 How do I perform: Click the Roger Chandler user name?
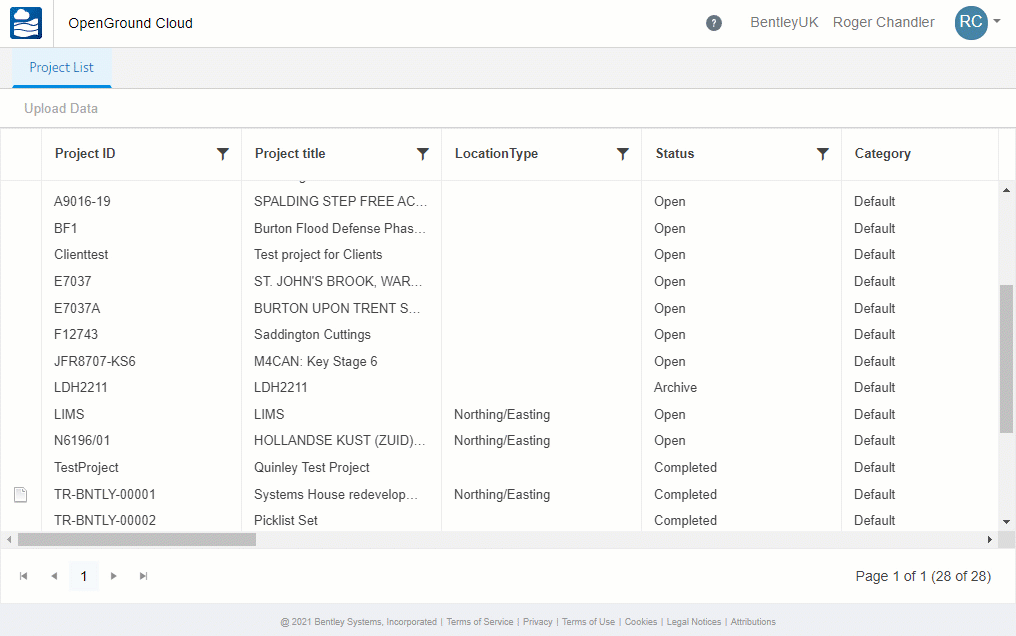point(884,23)
